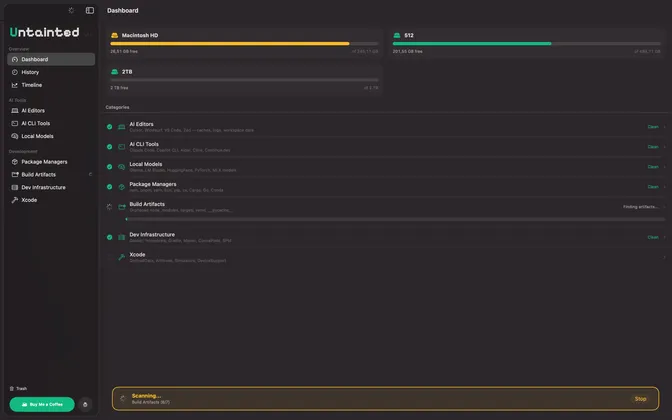672x420 pixels.
Task: Click the Categories section heading
Action: pos(117,107)
